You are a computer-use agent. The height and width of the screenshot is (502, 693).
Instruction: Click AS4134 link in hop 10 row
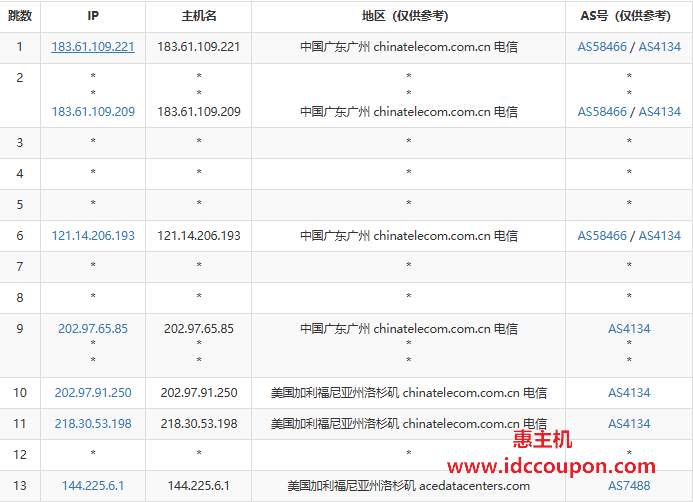tap(629, 393)
